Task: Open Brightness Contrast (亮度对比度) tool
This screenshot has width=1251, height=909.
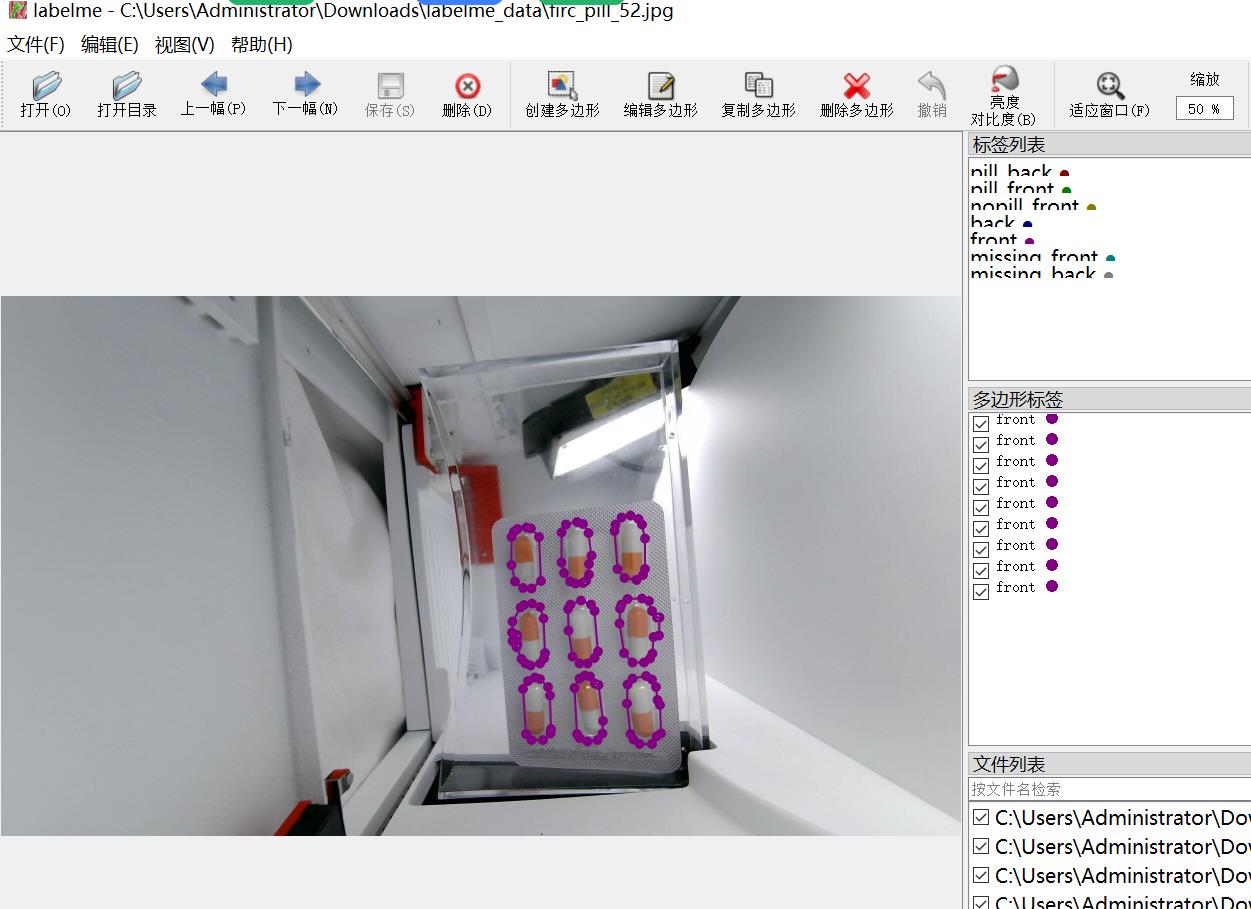Action: pyautogui.click(x=1003, y=94)
